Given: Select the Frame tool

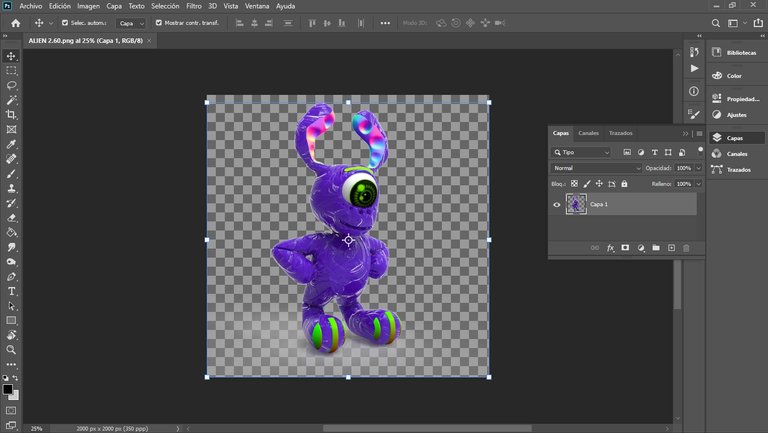Looking at the screenshot, I should pyautogui.click(x=11, y=130).
